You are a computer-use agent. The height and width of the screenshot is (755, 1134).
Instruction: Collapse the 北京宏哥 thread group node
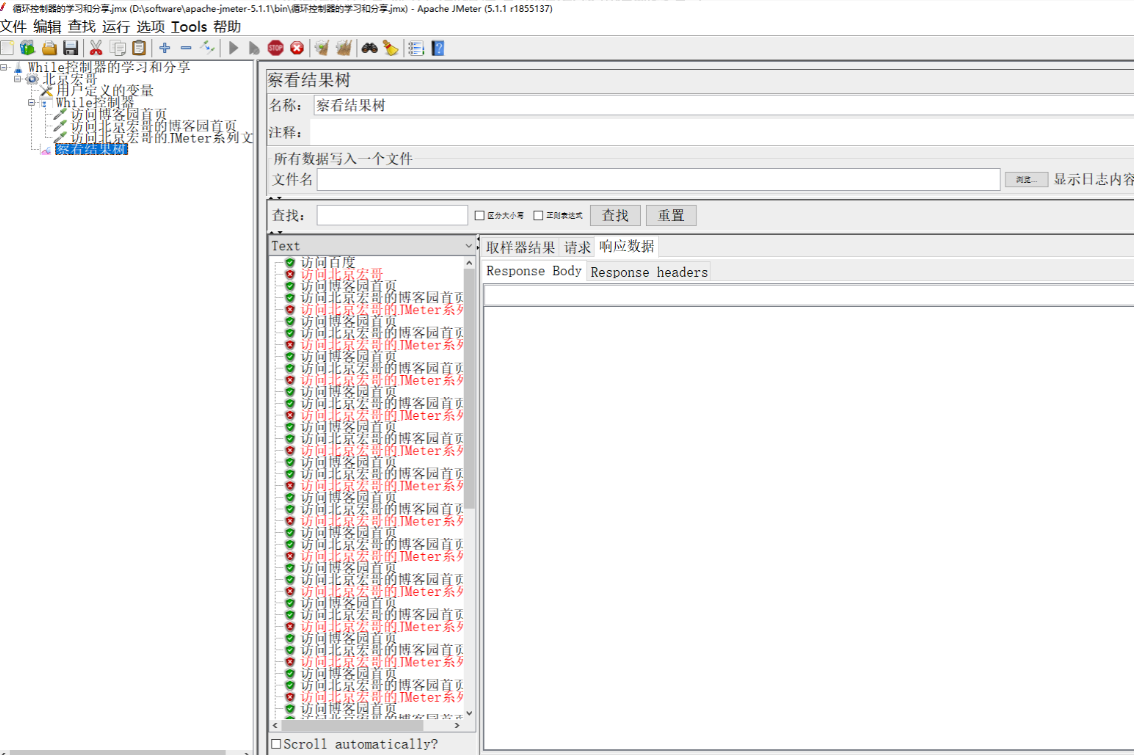pos(17,79)
